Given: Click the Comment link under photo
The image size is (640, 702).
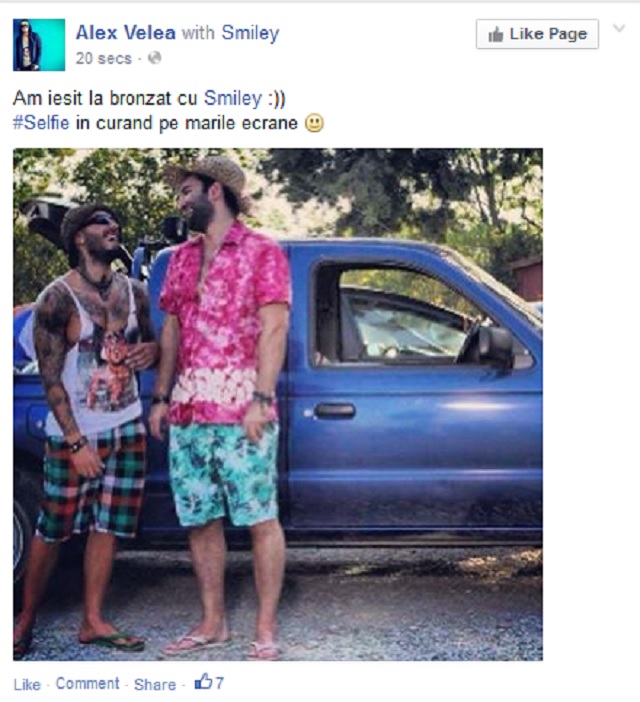Looking at the screenshot, I should pyautogui.click(x=88, y=684).
